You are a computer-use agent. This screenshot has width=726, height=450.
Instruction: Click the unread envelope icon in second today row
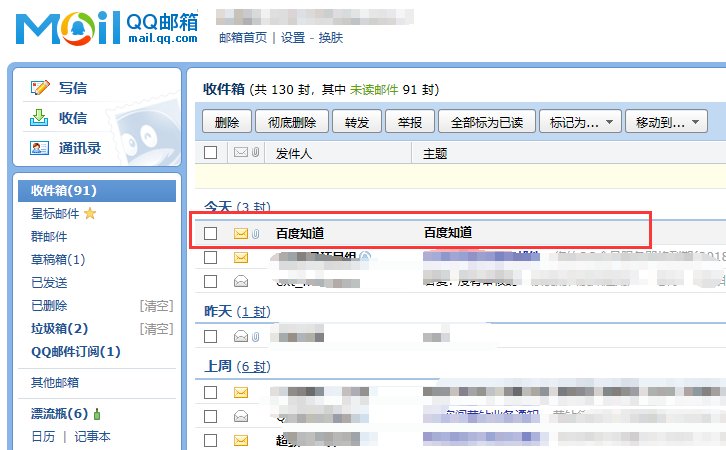241,257
